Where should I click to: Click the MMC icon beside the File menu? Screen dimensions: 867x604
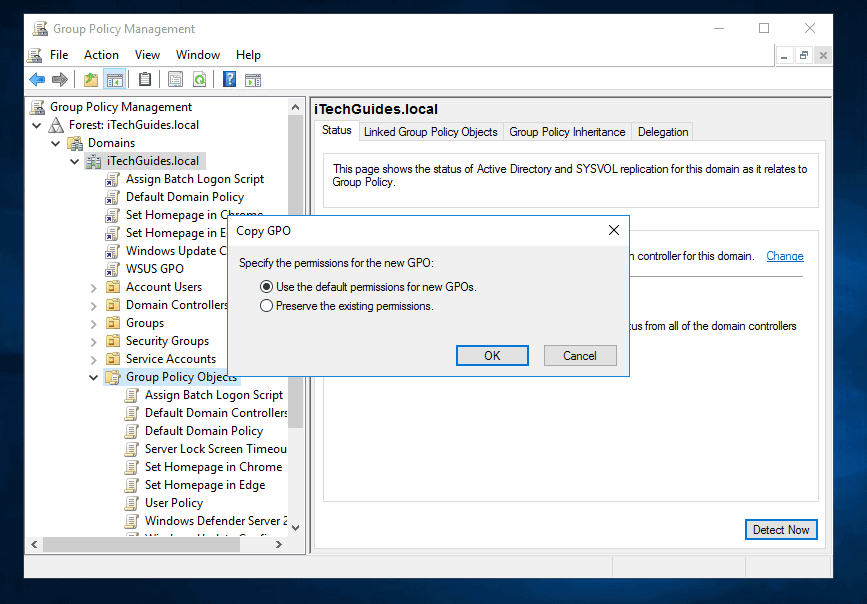click(x=35, y=55)
